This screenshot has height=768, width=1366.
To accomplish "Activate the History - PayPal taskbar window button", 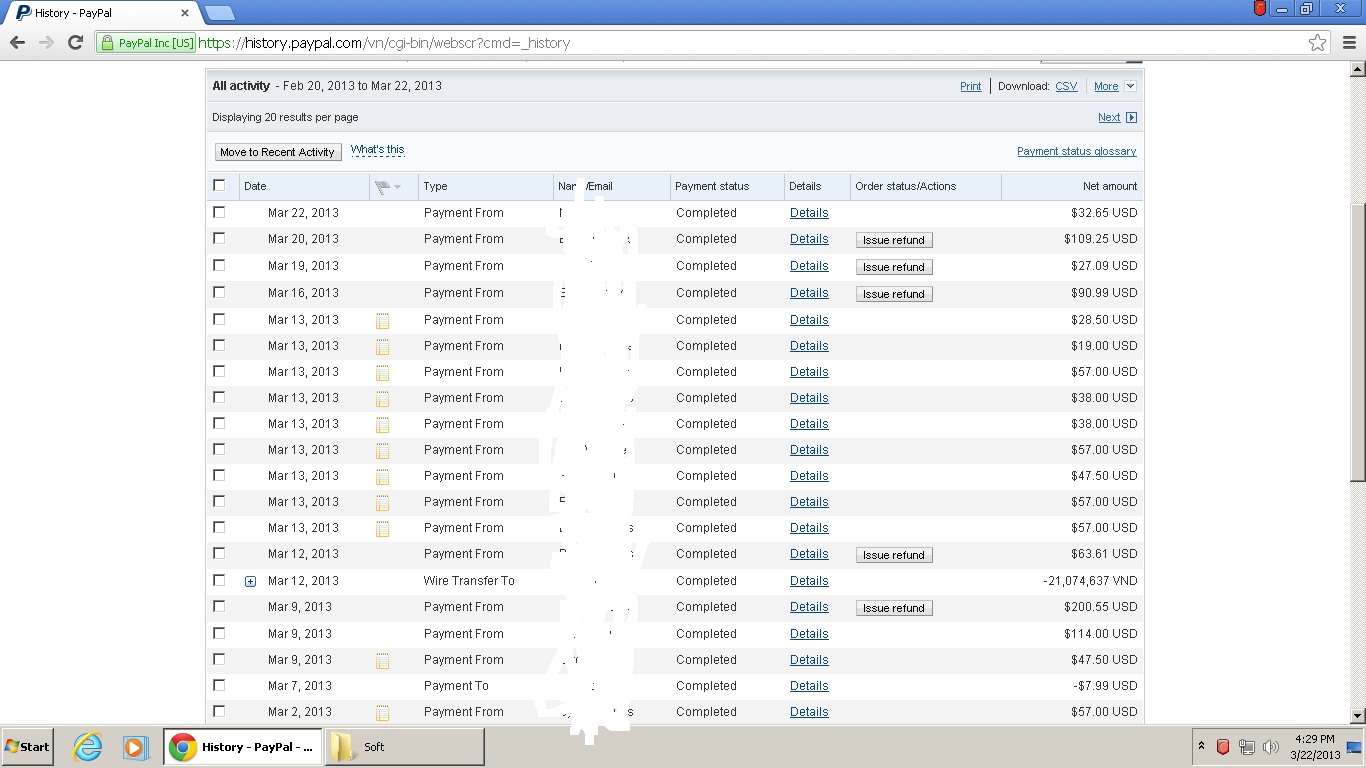I will click(243, 747).
